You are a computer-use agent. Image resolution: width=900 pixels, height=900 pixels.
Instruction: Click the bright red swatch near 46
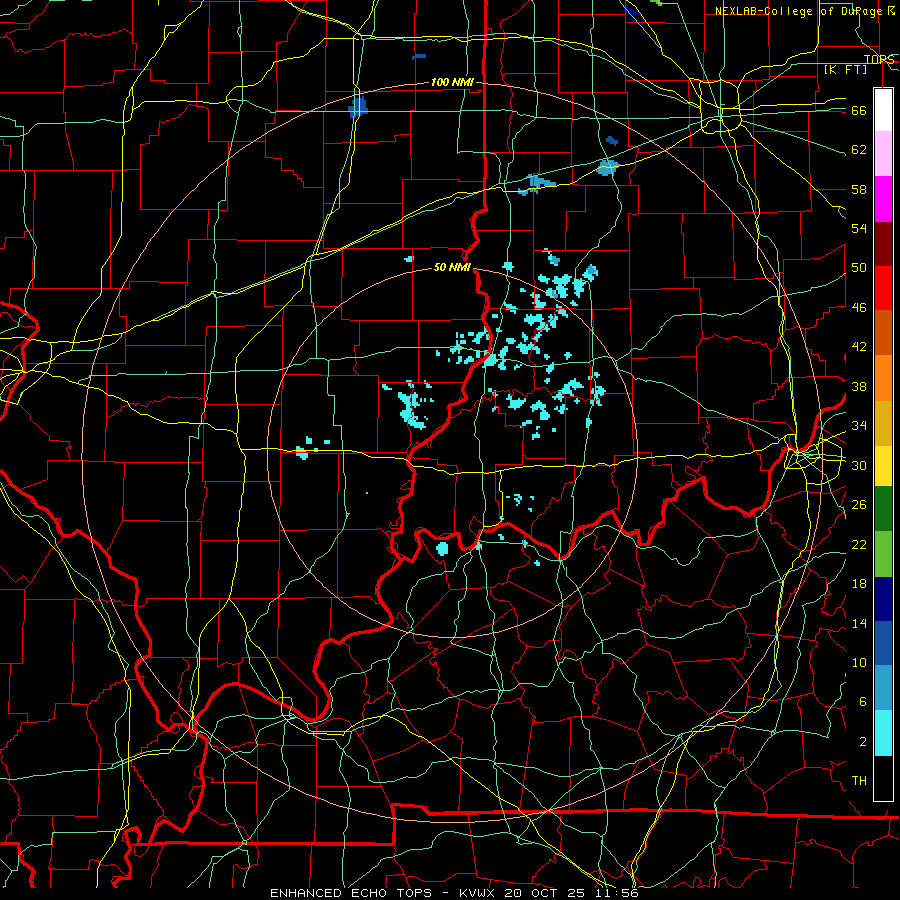883,288
